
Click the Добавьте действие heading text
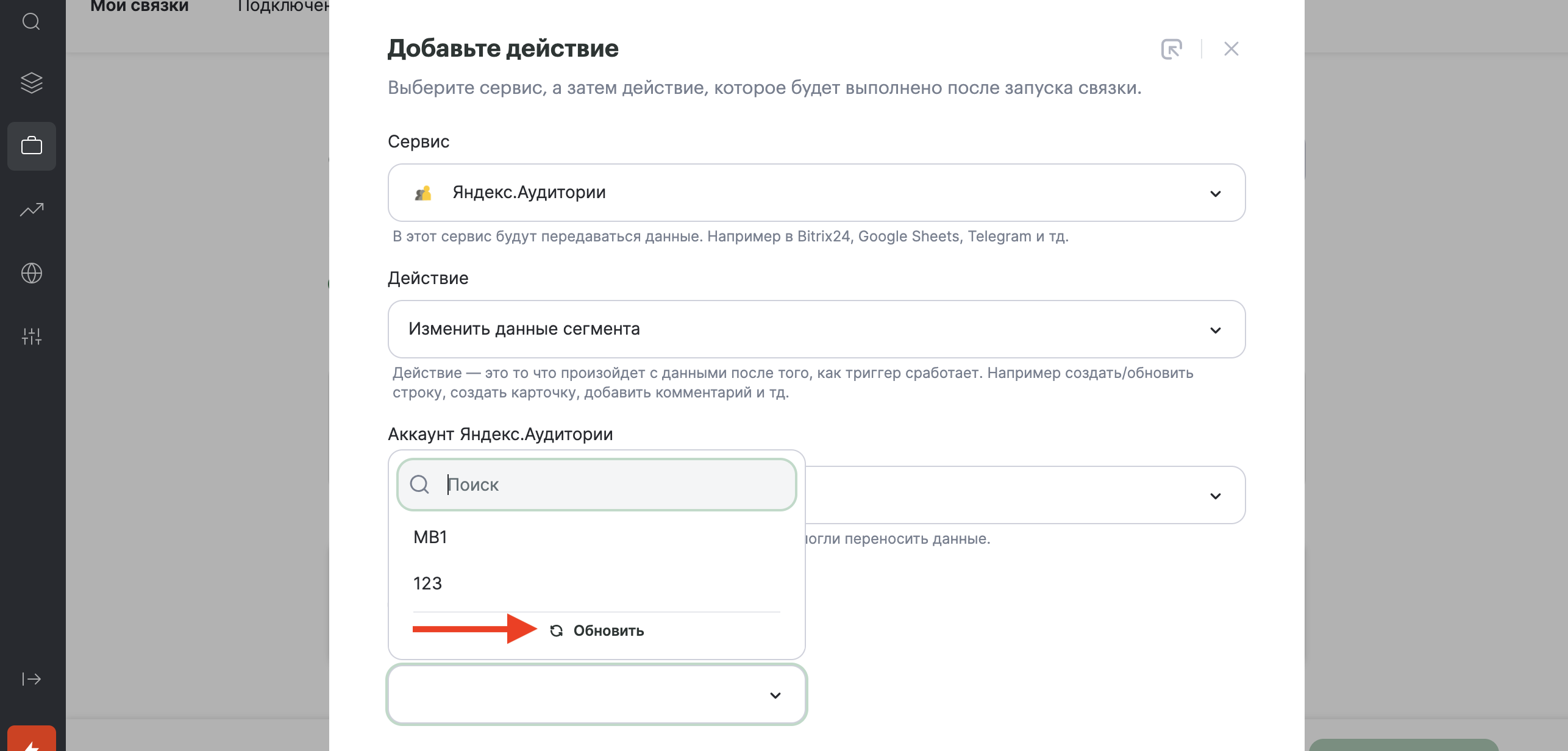click(503, 49)
